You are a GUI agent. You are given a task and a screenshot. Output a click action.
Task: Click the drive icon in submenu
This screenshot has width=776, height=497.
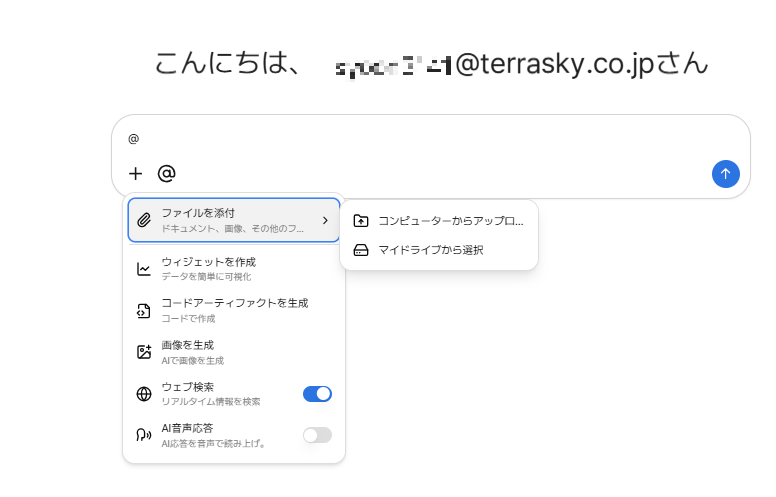point(361,250)
